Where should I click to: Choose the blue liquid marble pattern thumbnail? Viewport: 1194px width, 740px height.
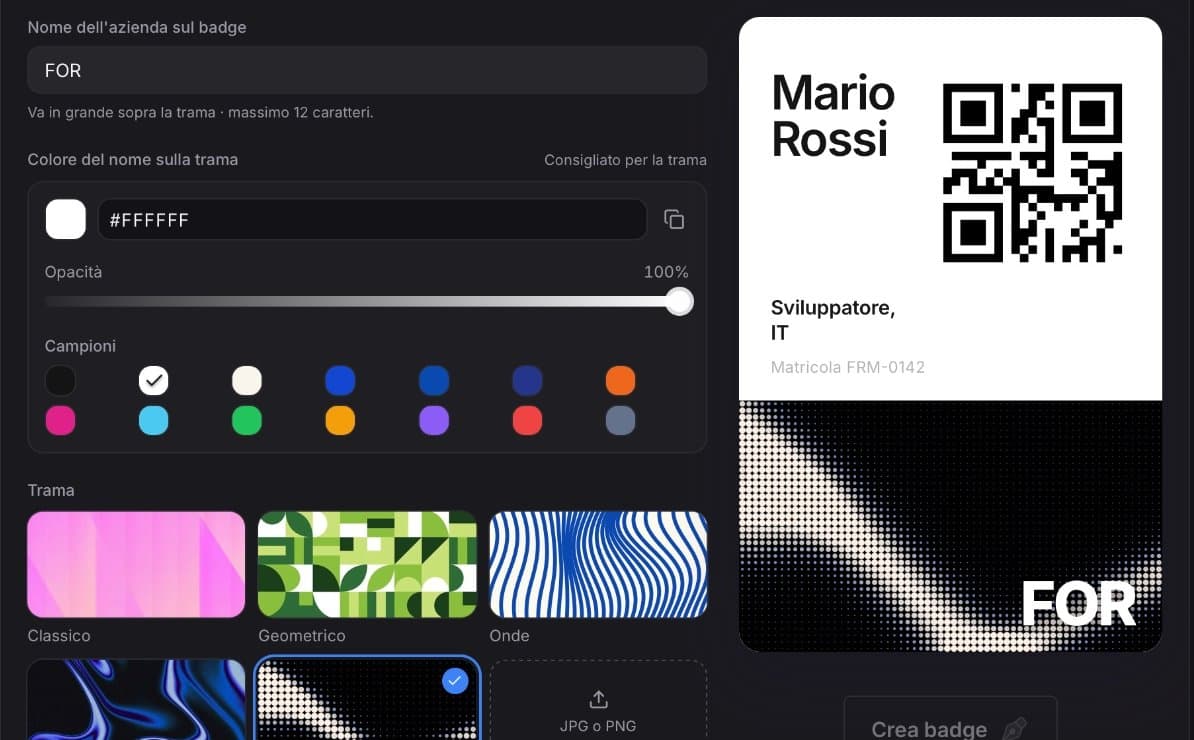[x=136, y=700]
